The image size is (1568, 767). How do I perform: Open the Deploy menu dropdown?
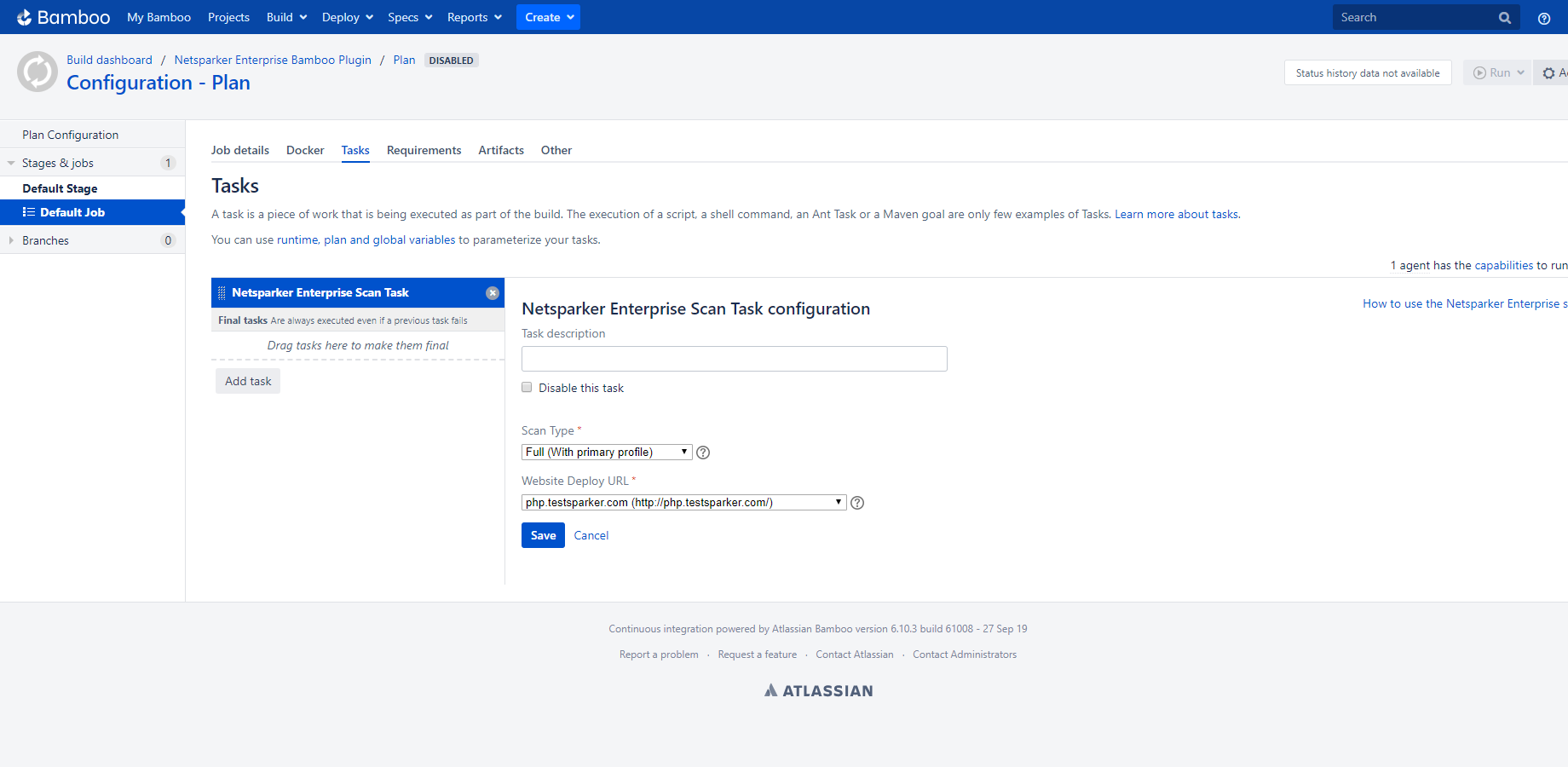point(348,18)
